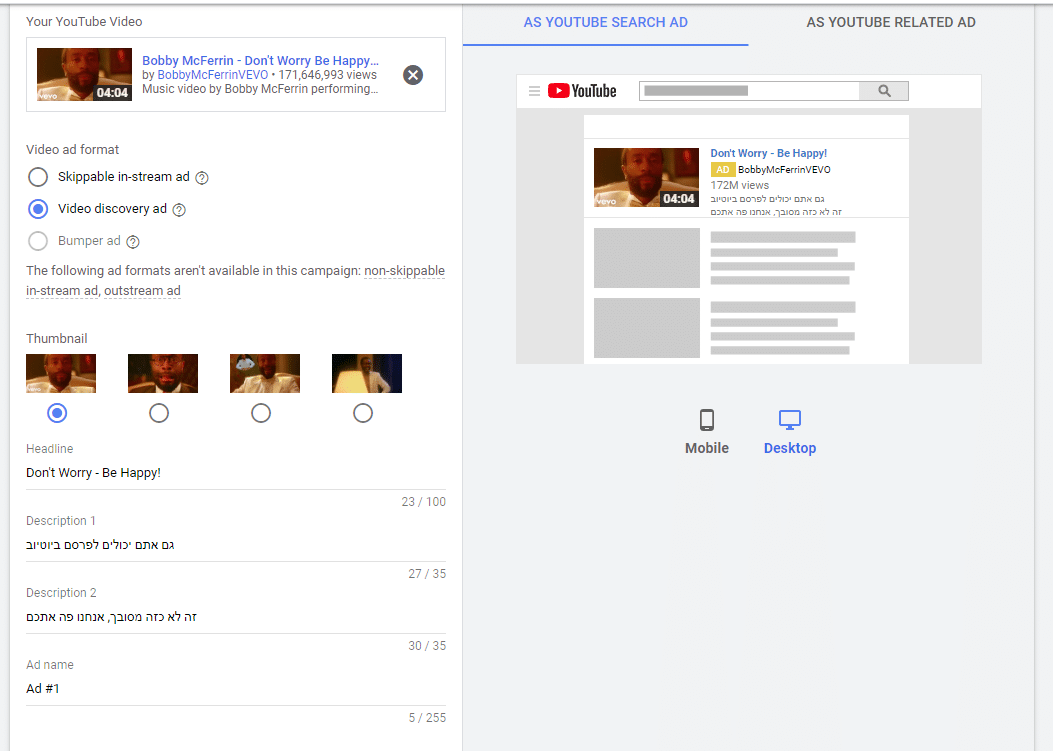Edit the Description 2 field
The width and height of the screenshot is (1053, 751).
click(236, 617)
